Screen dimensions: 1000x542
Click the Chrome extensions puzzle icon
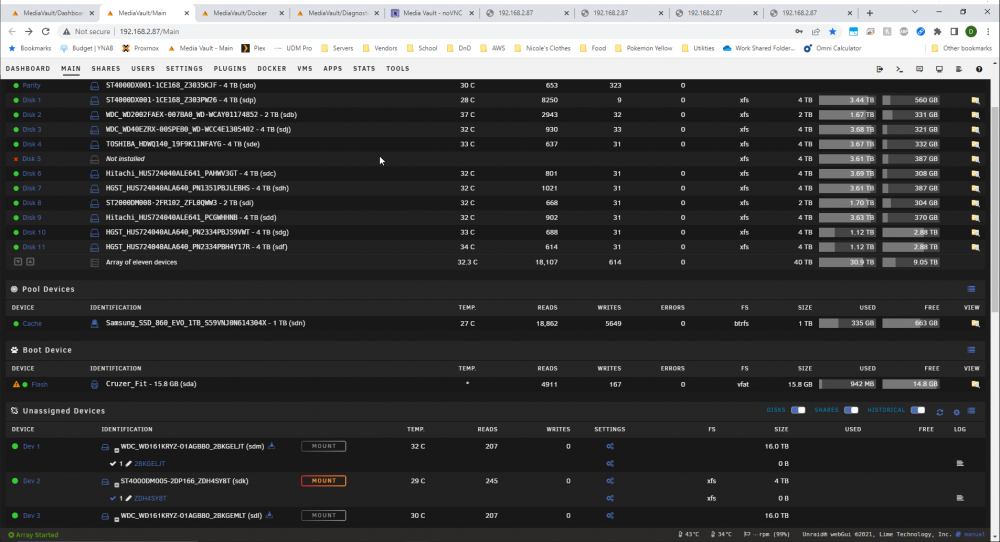(x=937, y=31)
